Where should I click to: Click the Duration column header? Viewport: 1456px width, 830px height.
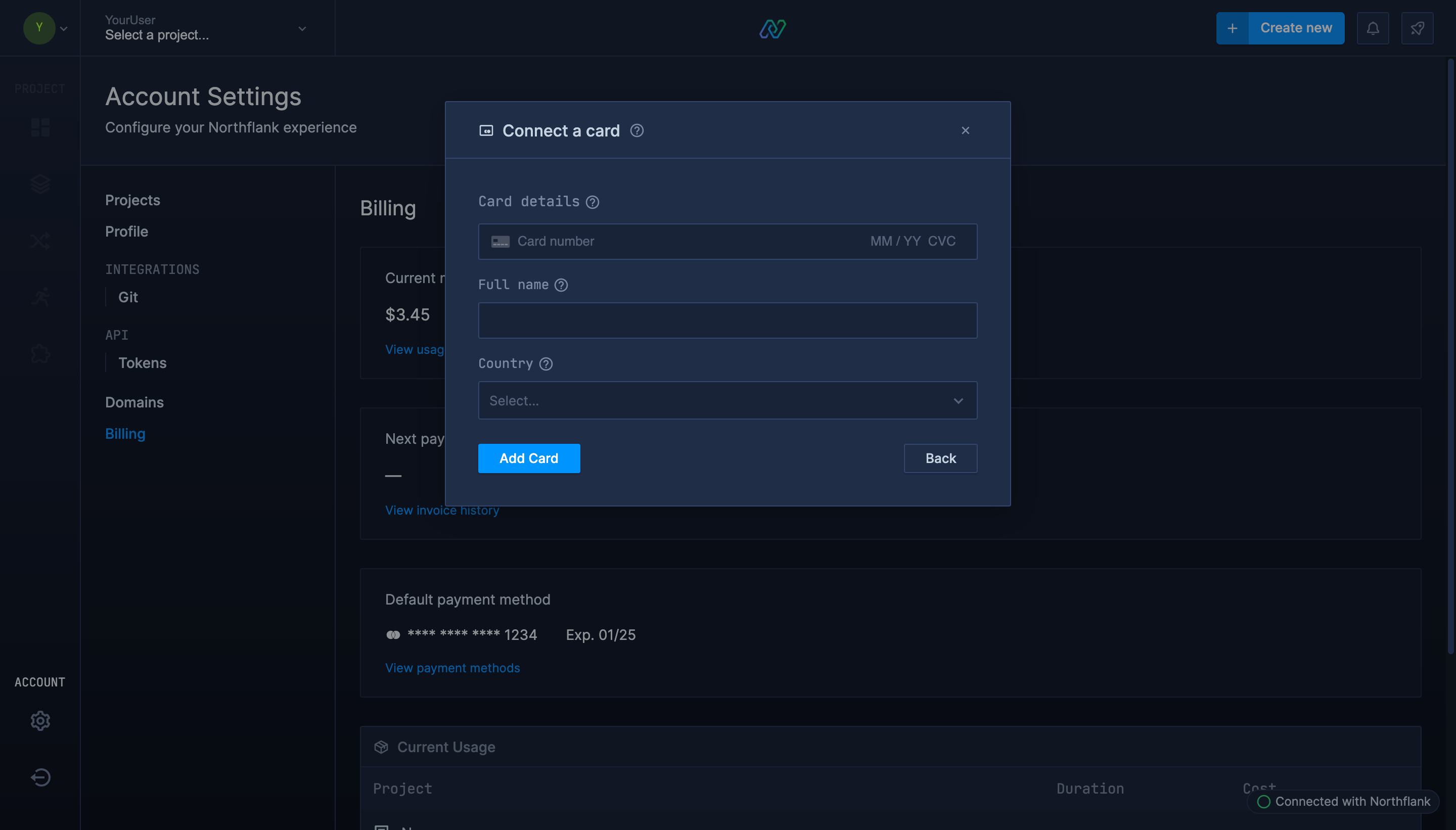(1090, 789)
